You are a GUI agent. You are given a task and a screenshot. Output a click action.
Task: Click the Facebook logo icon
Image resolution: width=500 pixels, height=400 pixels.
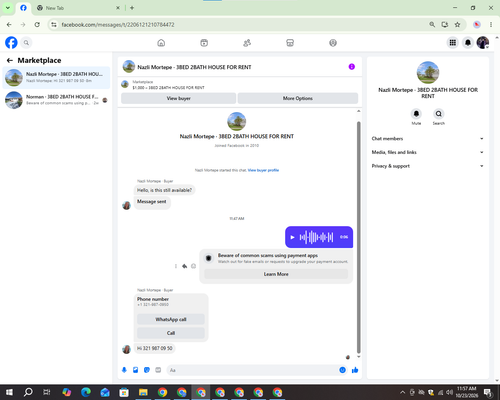pyautogui.click(x=11, y=43)
